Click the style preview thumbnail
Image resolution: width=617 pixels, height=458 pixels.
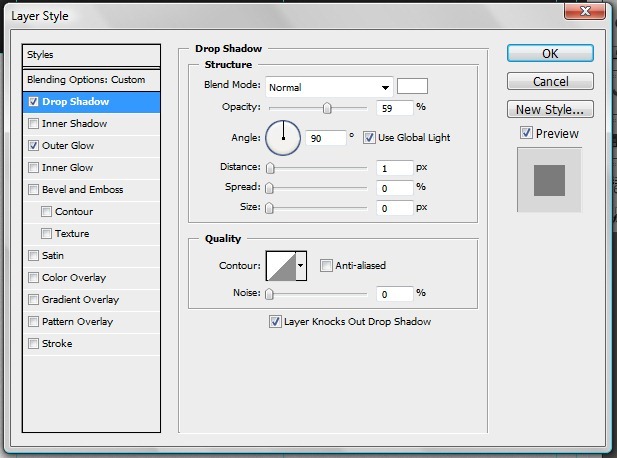pos(549,180)
